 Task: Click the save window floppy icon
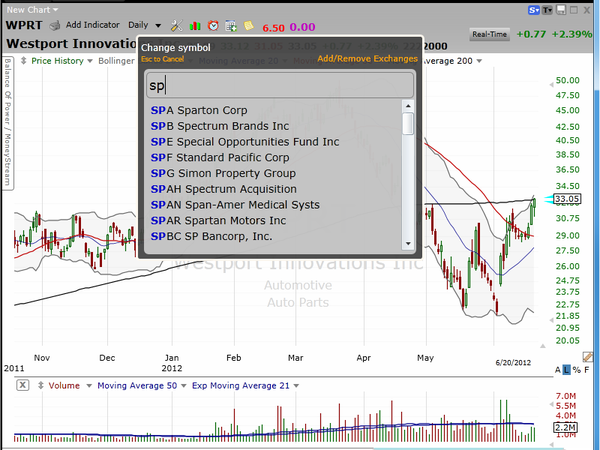[x=561, y=10]
